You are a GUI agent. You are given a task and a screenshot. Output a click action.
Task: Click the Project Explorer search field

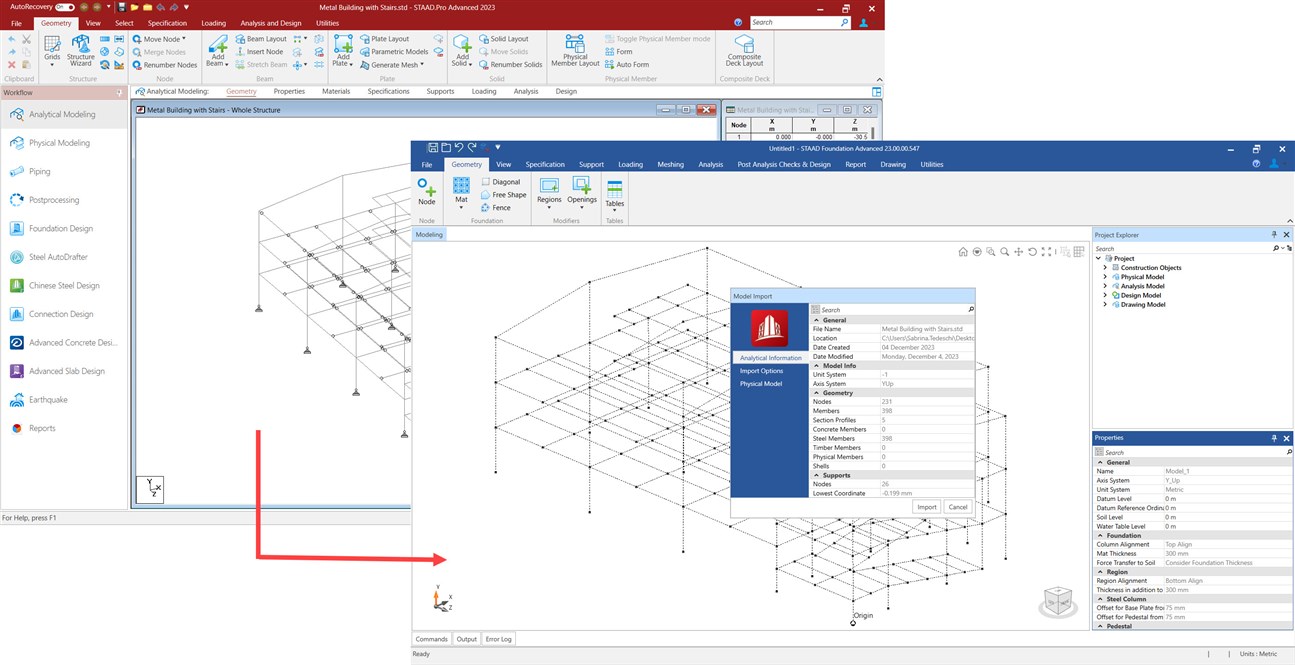(x=1183, y=248)
